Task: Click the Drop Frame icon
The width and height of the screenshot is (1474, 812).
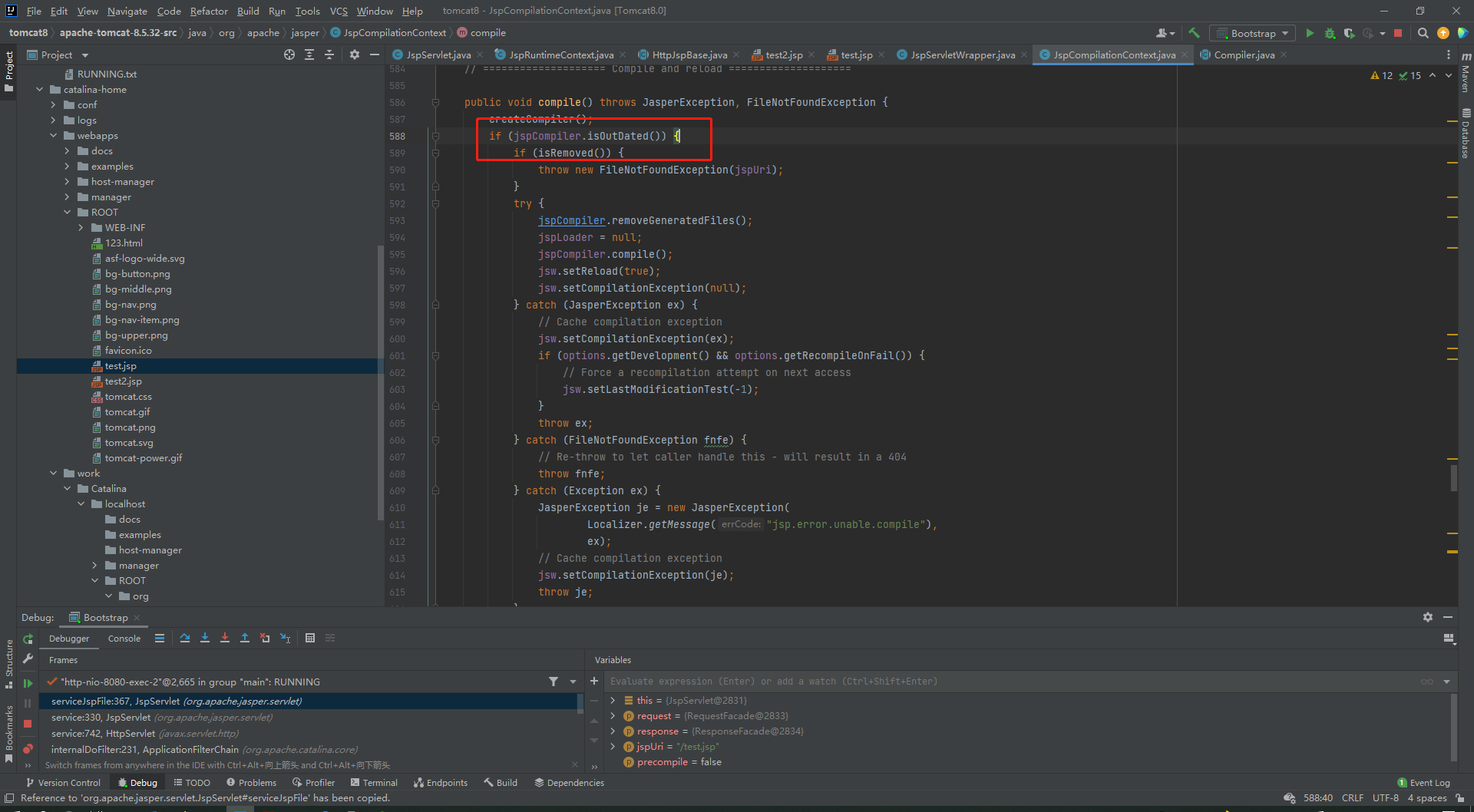Action: pyautogui.click(x=265, y=638)
